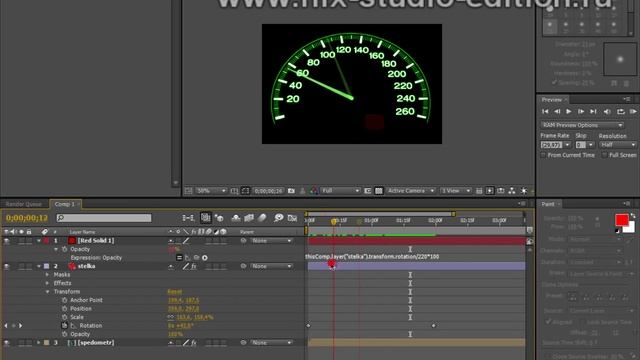Open the magnification 50% dropdown in viewer
640x360 pixels.
211,191
